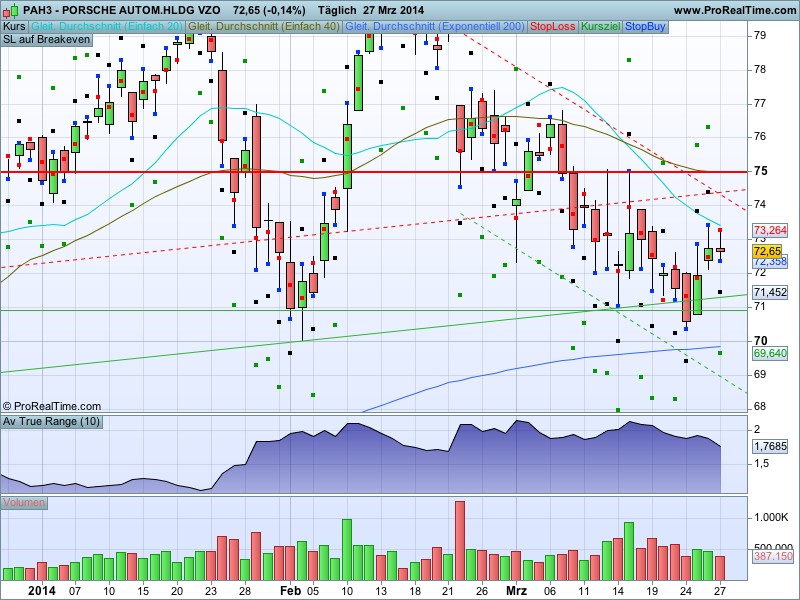Click the date '27 Mrz 2014' in title

pyautogui.click(x=393, y=10)
